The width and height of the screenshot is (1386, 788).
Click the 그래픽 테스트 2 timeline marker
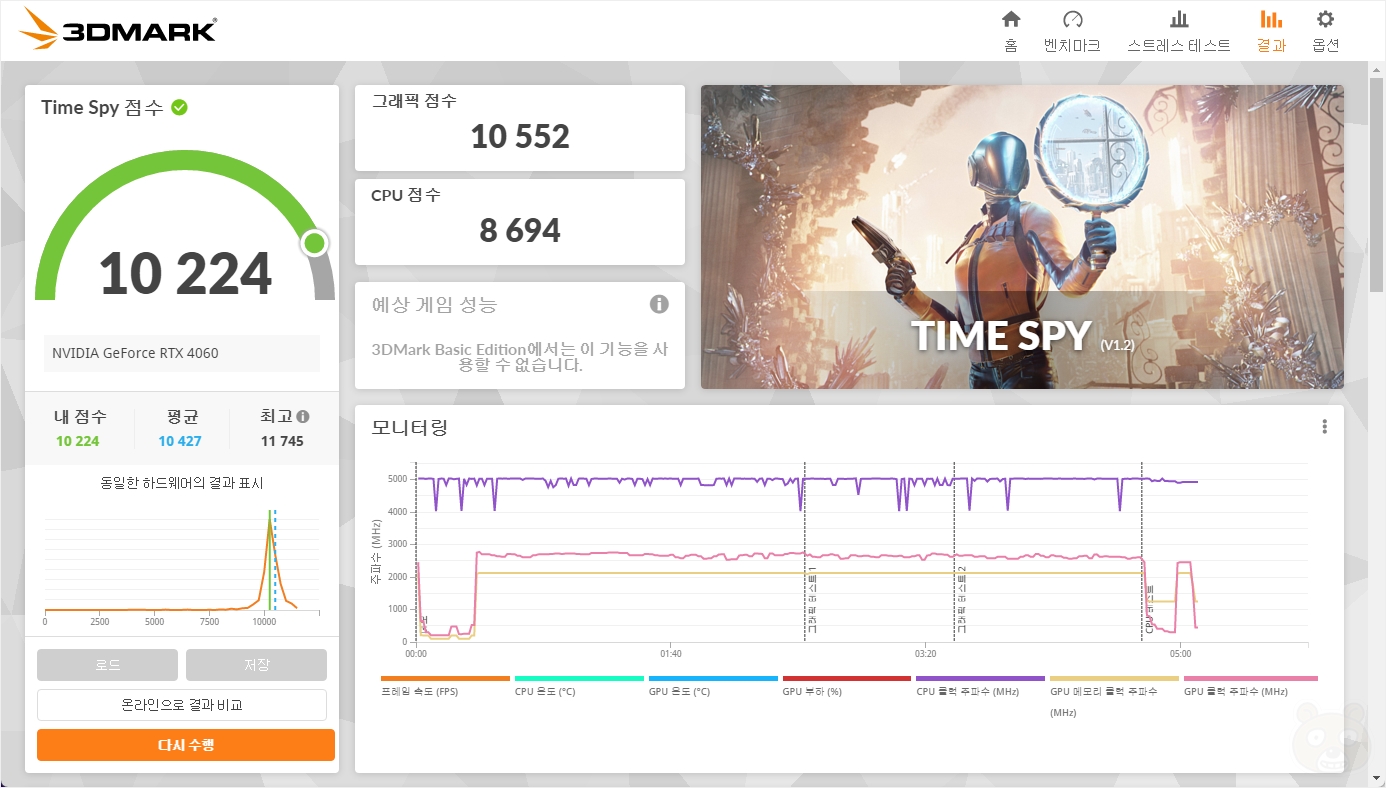point(961,599)
